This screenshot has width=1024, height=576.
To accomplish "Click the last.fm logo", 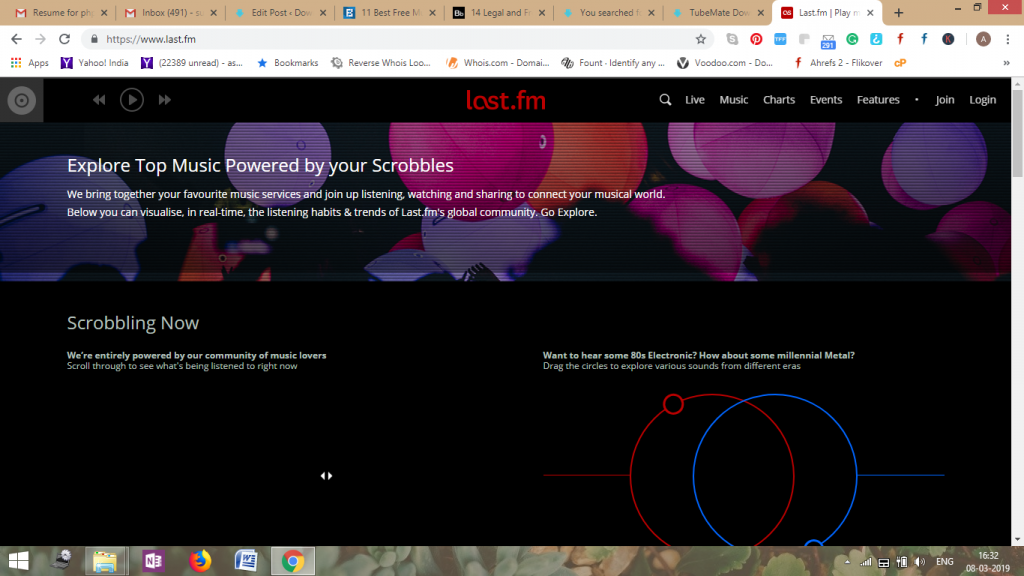I will [505, 100].
